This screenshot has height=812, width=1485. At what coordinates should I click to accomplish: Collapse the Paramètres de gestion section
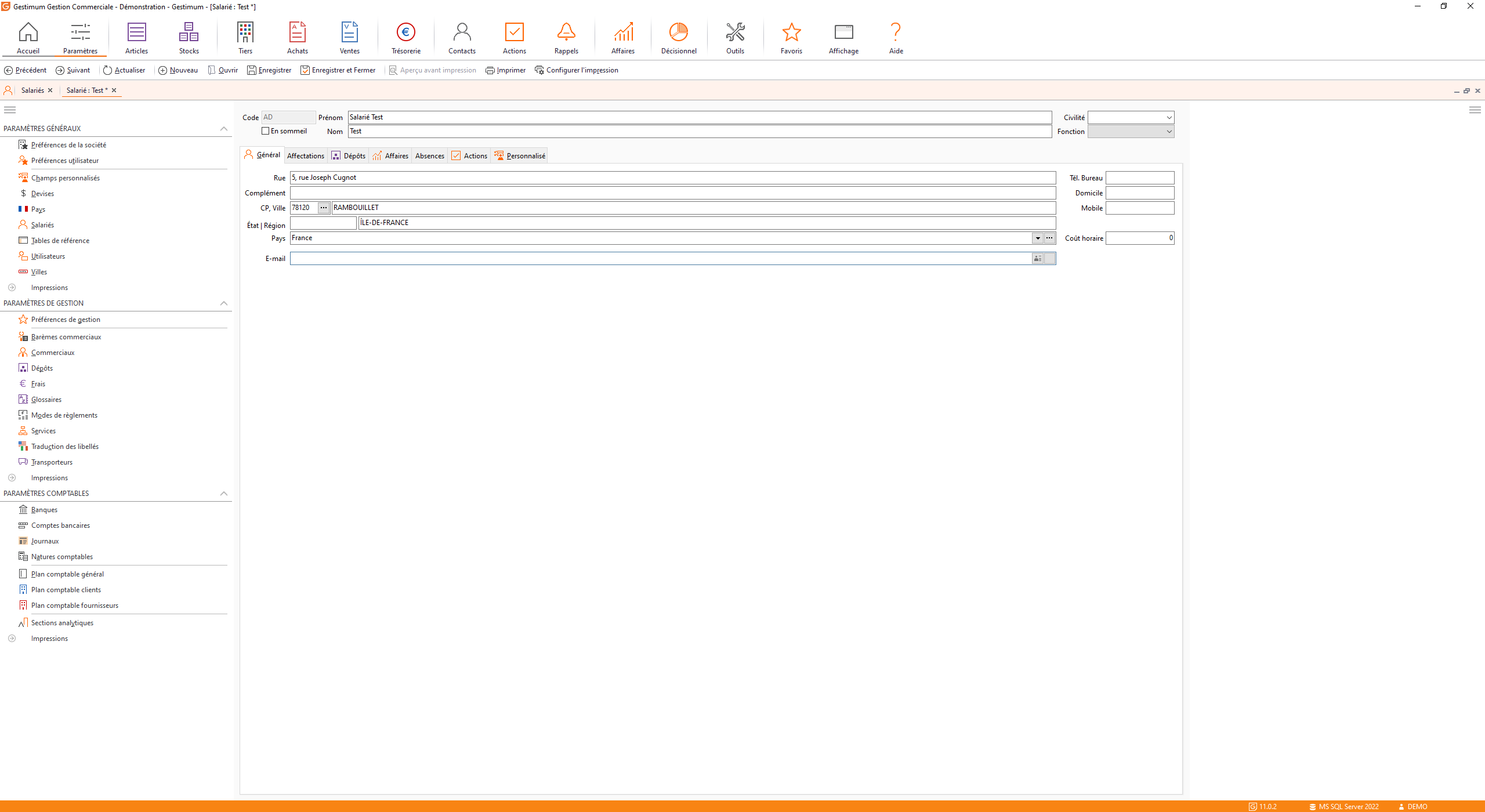[x=224, y=303]
